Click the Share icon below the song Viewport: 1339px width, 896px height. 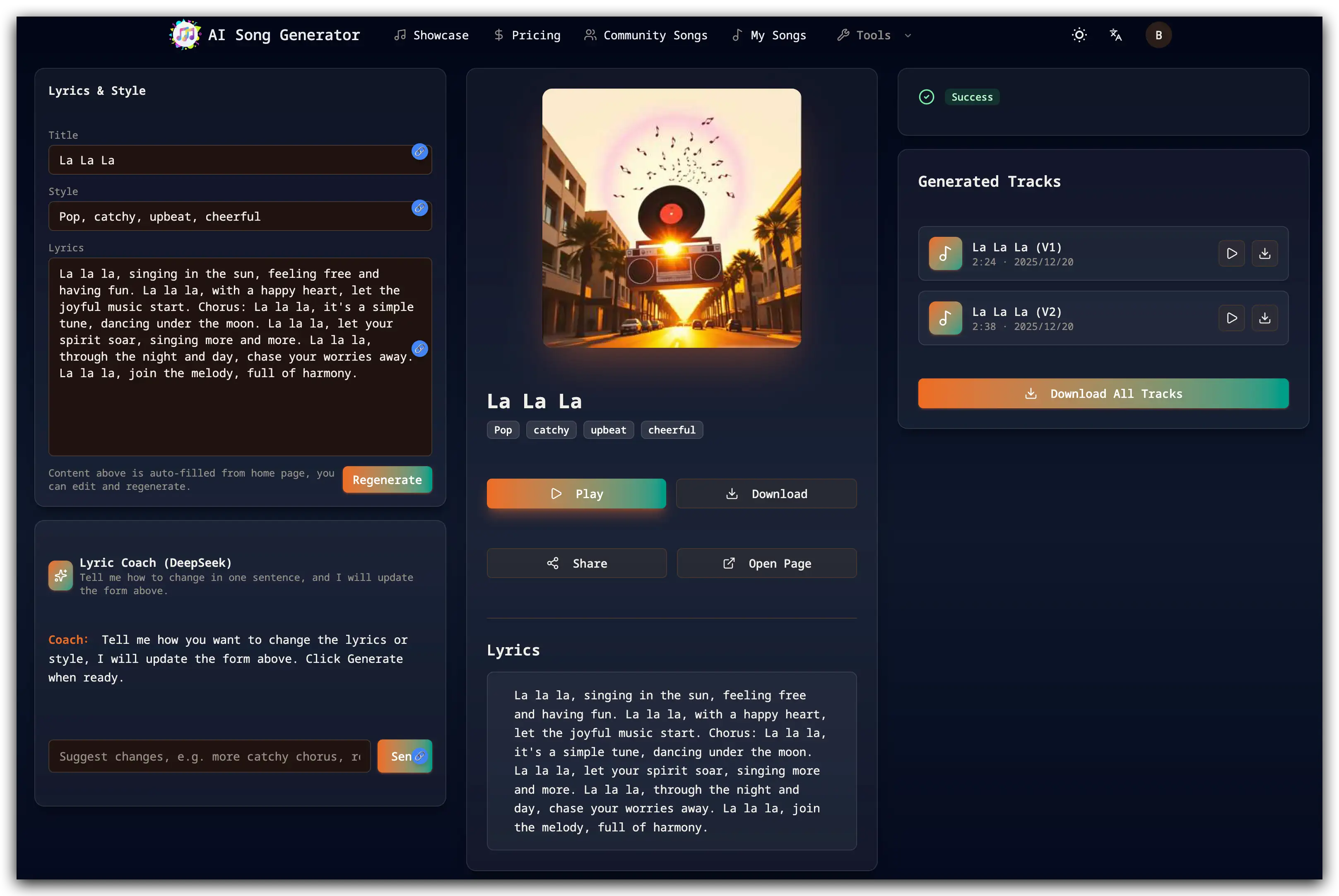552,563
